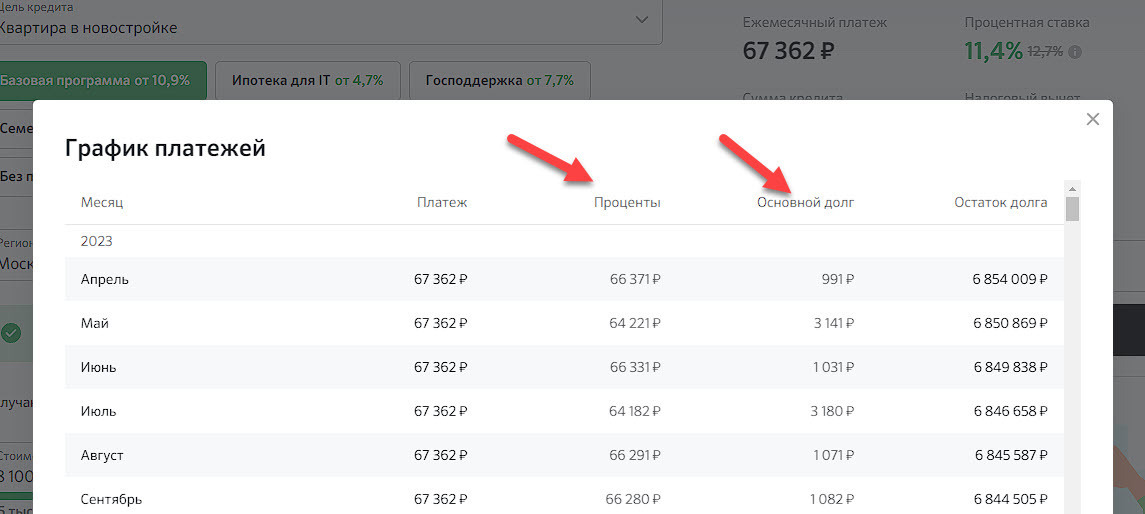This screenshot has height=514, width=1145.
Task: Click interest value 64 221 ₽
Action: [635, 323]
